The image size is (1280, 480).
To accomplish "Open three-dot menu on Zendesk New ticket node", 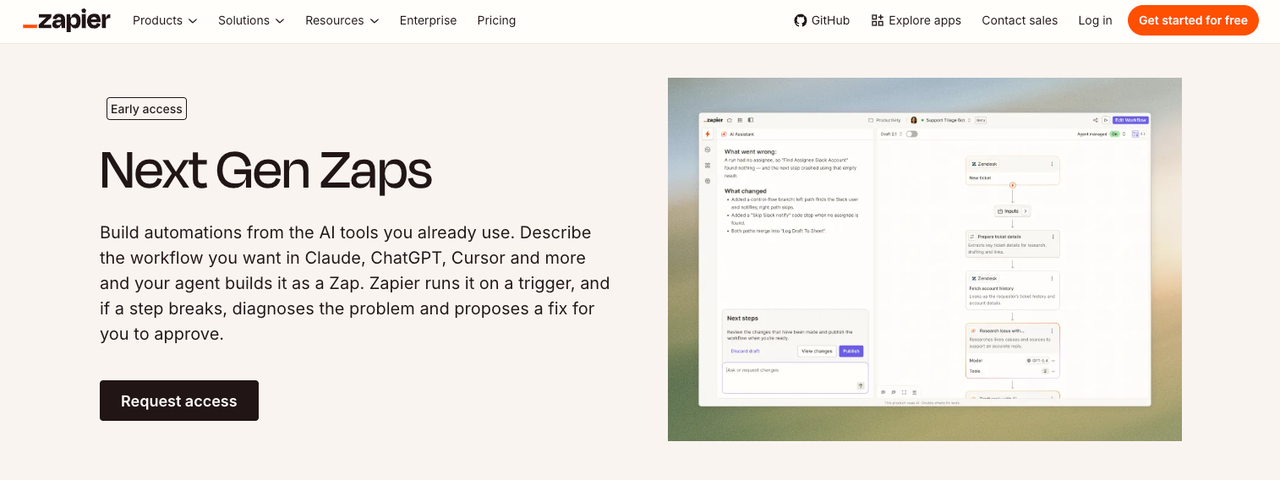I will (x=1052, y=164).
